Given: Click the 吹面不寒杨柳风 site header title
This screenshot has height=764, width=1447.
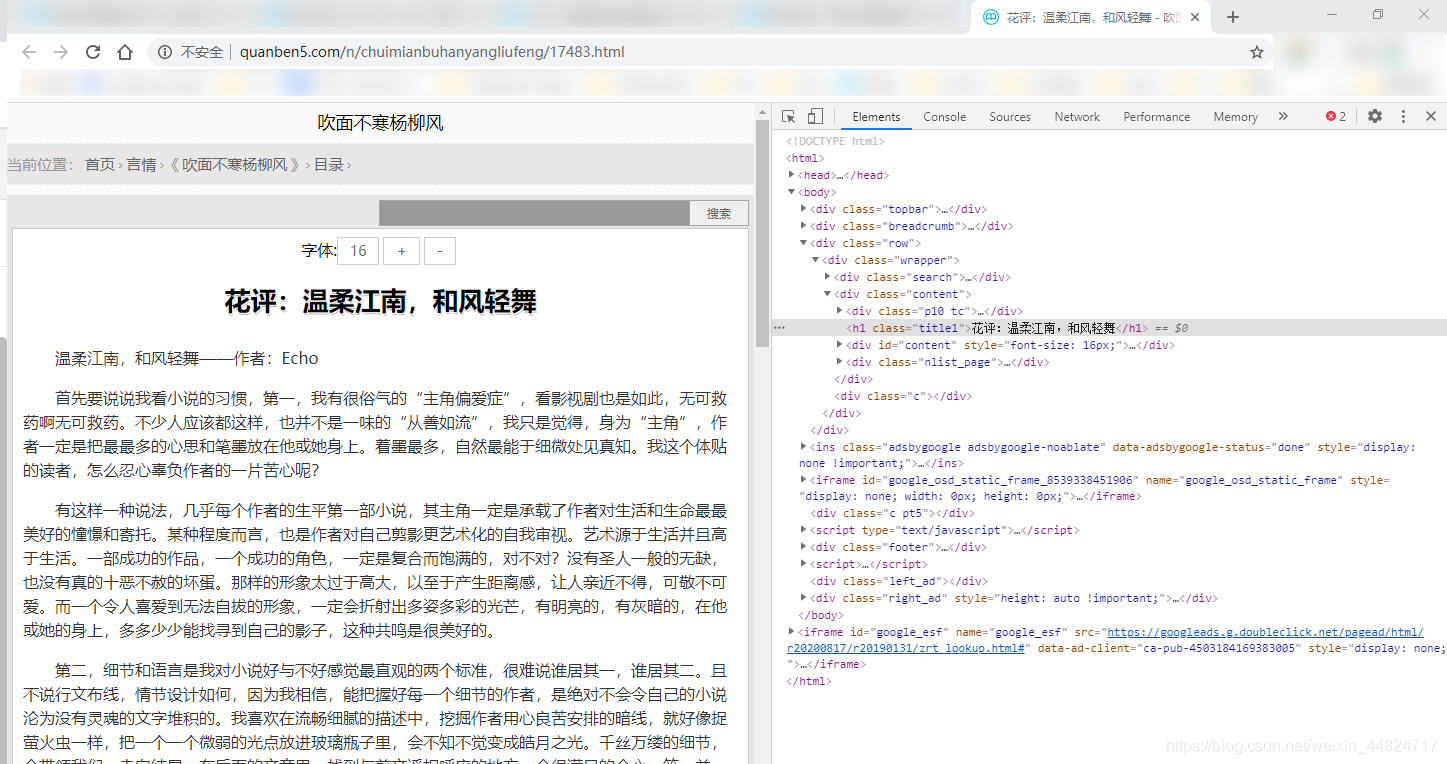Looking at the screenshot, I should coord(380,123).
